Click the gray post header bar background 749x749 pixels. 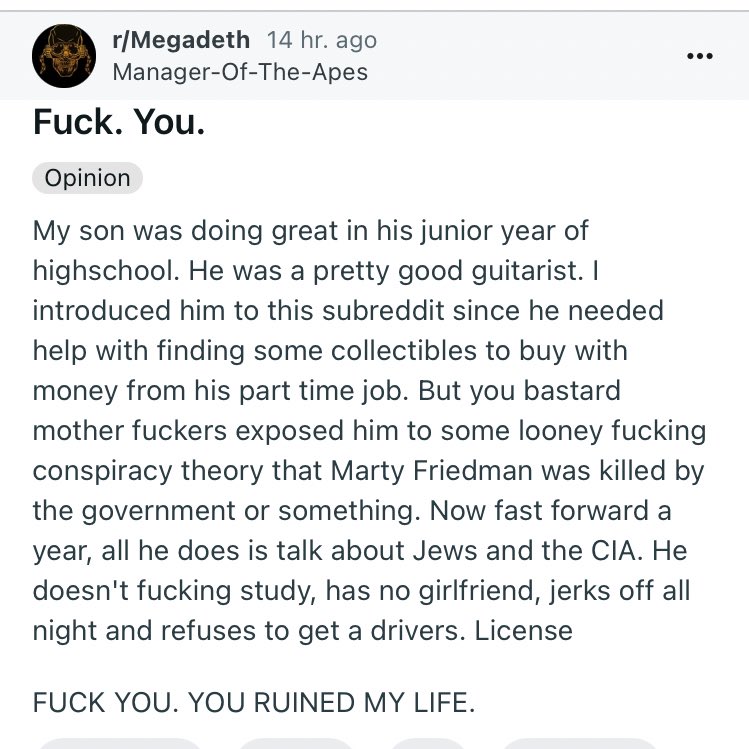(x=374, y=56)
